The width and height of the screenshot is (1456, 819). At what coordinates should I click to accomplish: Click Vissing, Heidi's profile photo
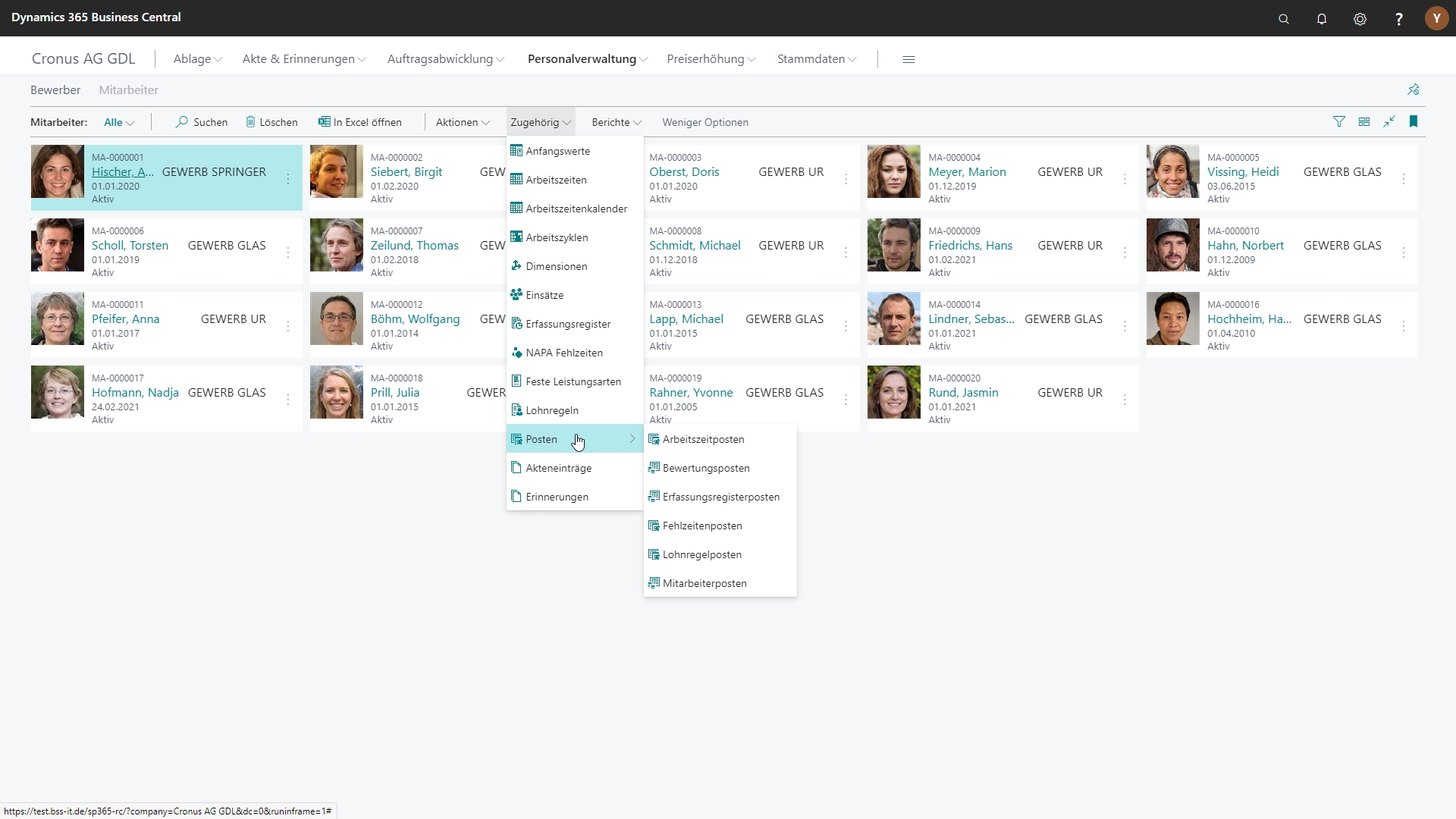[x=1172, y=172]
